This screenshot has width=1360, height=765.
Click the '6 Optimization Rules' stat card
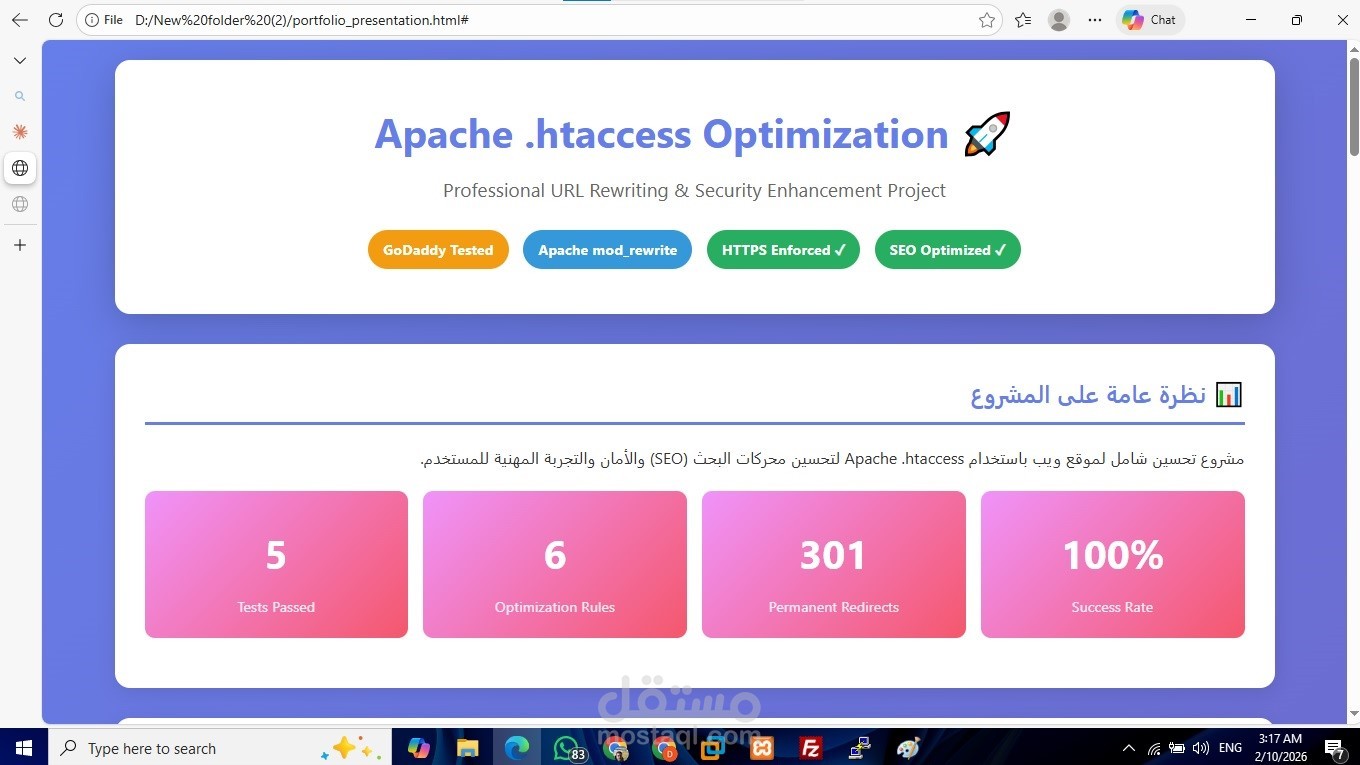555,564
